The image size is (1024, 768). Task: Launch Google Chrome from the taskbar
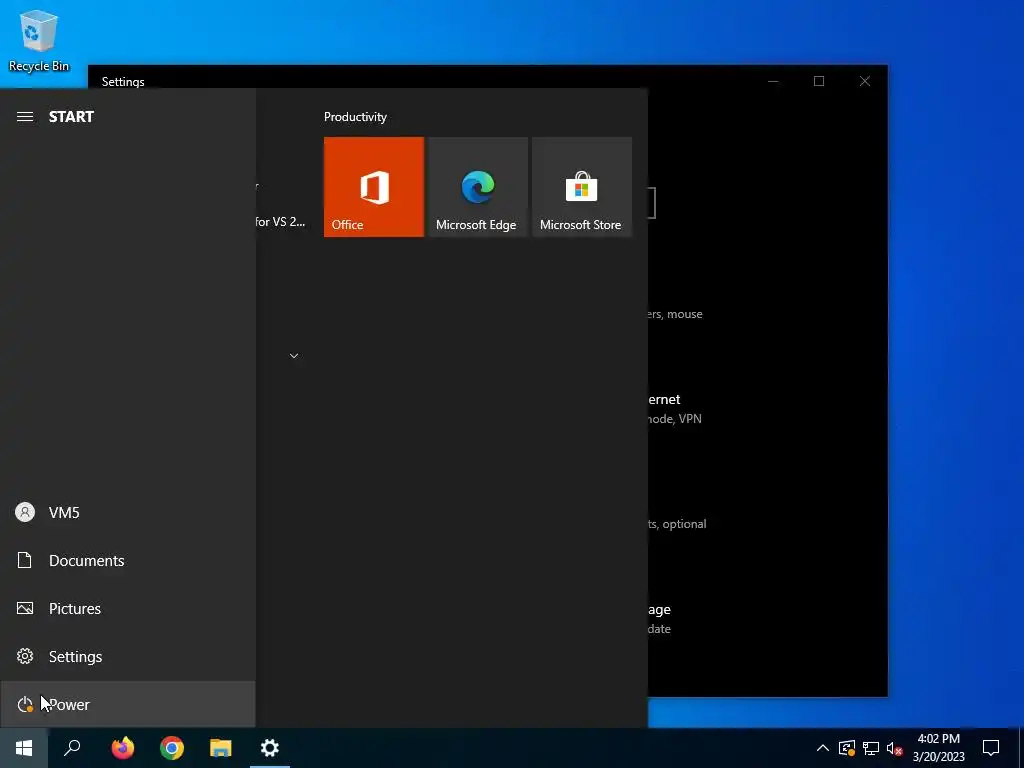click(172, 748)
